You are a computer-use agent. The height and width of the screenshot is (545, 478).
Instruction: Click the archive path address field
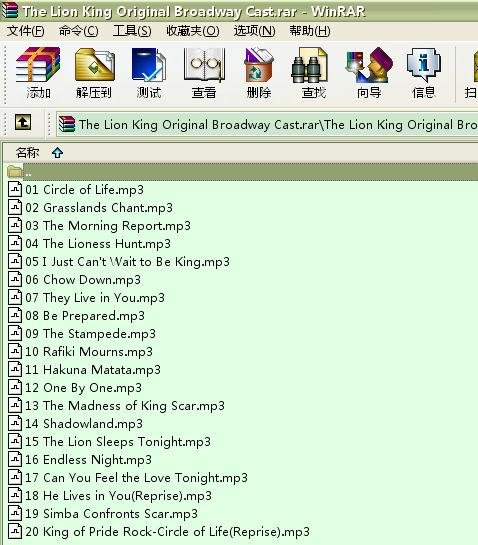click(x=267, y=124)
